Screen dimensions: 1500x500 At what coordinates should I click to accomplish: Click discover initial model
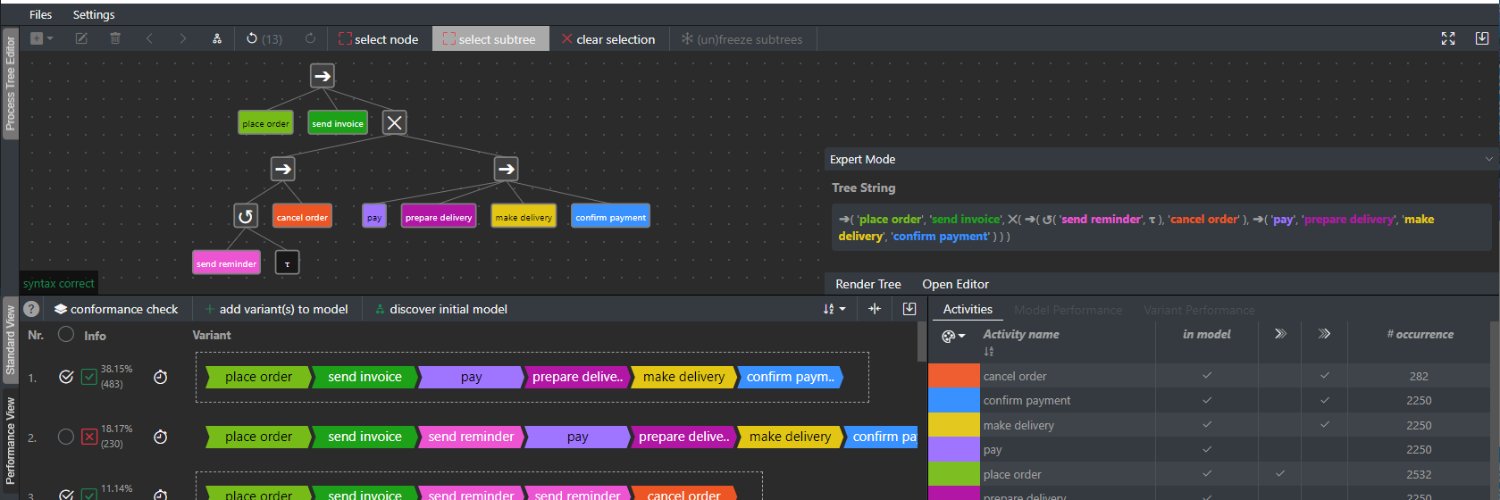pyautogui.click(x=441, y=309)
